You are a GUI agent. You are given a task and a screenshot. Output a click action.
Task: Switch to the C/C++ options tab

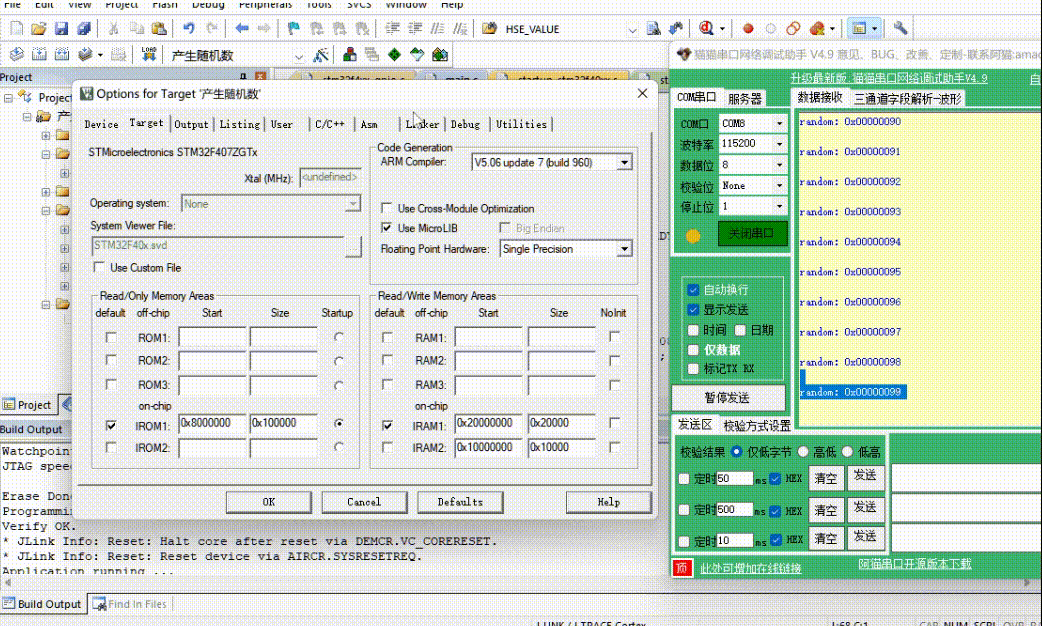(x=329, y=125)
